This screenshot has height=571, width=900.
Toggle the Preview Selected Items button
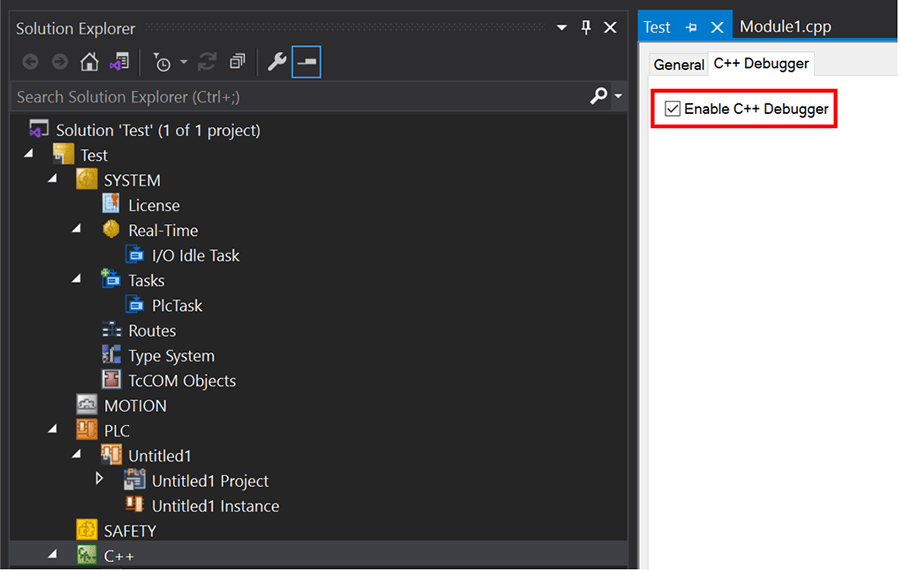[x=307, y=61]
